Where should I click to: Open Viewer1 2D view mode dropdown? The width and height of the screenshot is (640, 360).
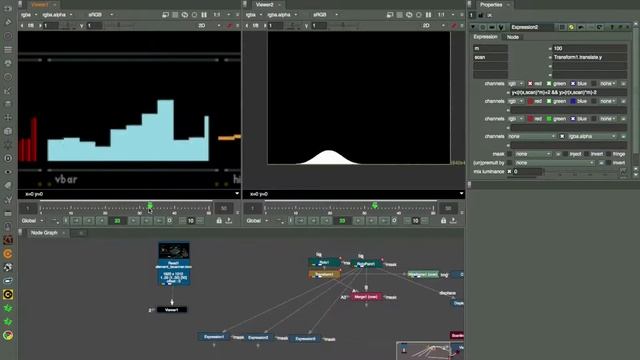209,26
